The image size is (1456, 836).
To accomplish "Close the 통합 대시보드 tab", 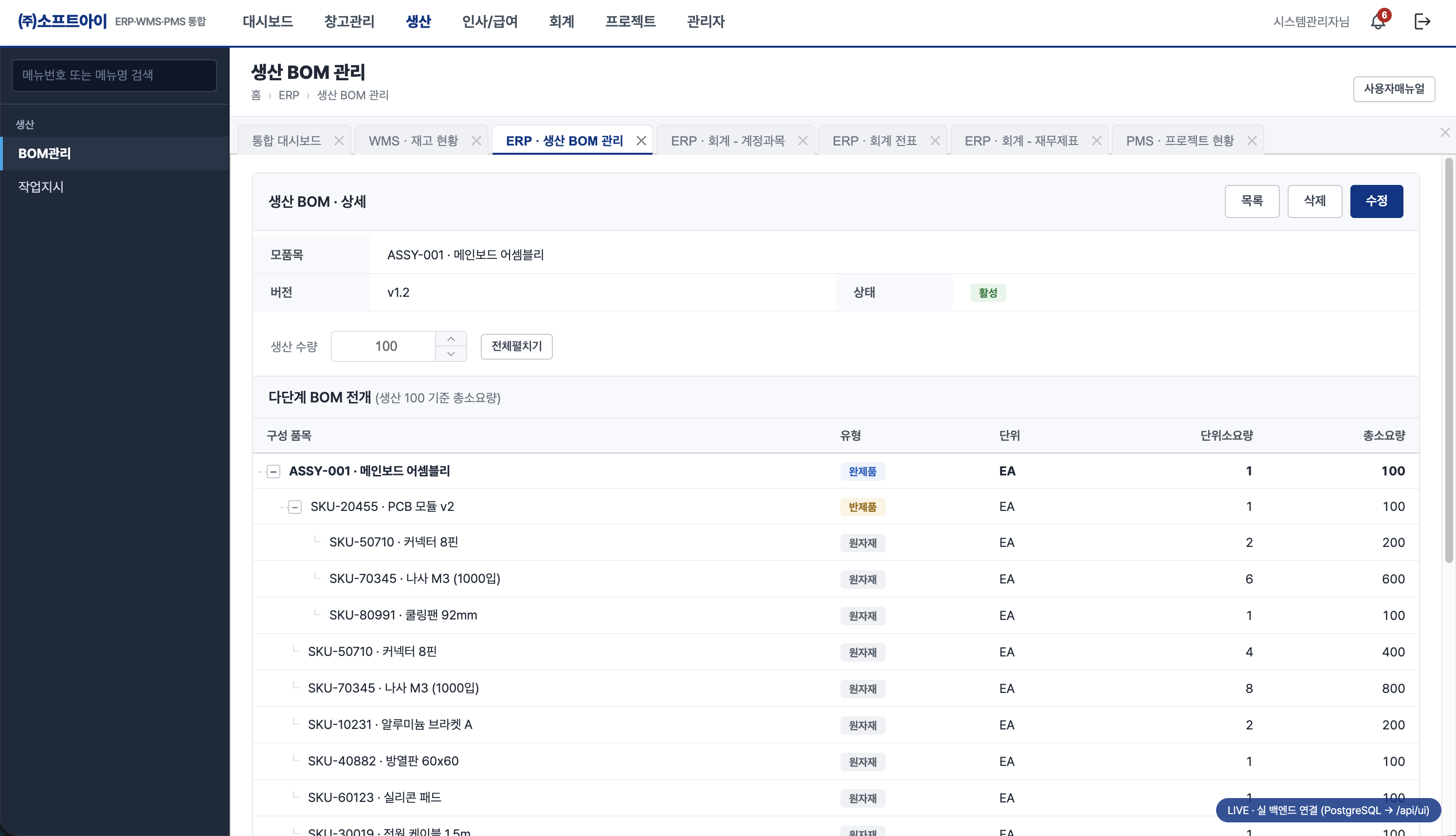I will click(339, 141).
